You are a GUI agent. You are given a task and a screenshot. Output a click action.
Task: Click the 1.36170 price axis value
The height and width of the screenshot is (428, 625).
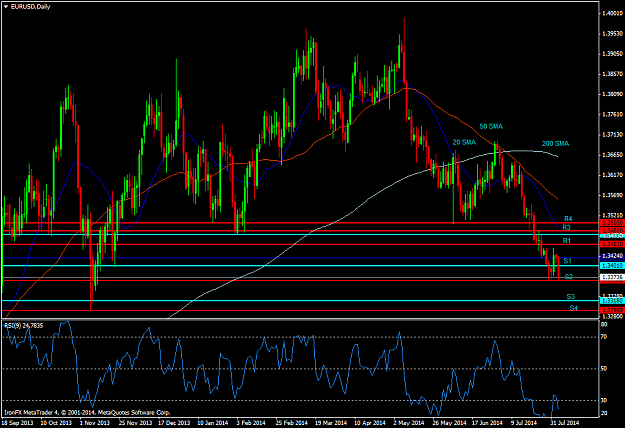[x=612, y=175]
